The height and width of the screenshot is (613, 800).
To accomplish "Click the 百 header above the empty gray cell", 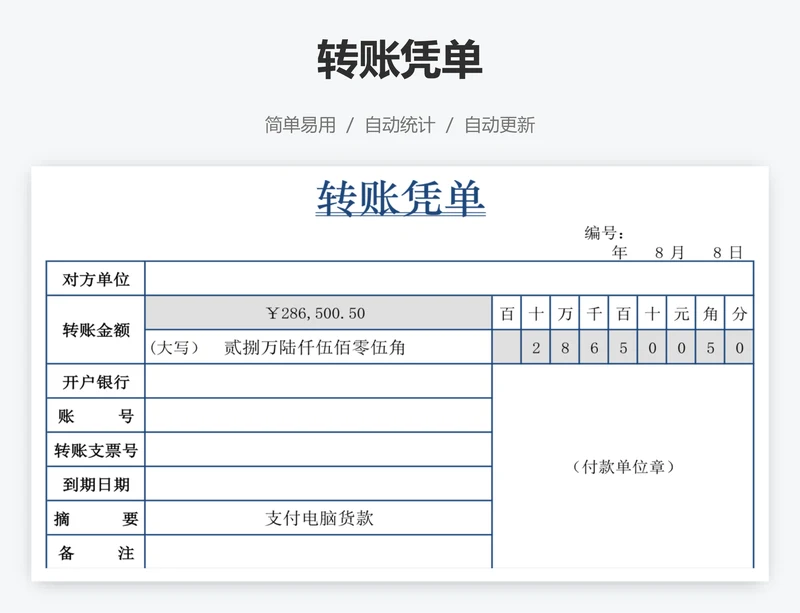I will click(507, 313).
